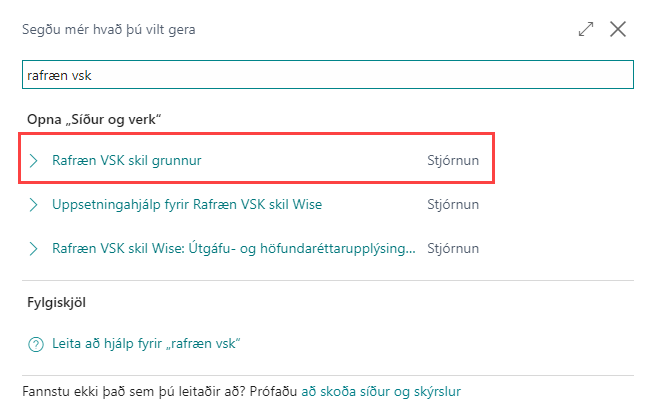Click the search field containing "rafræn vsk"
The image size is (655, 403).
coord(327,75)
